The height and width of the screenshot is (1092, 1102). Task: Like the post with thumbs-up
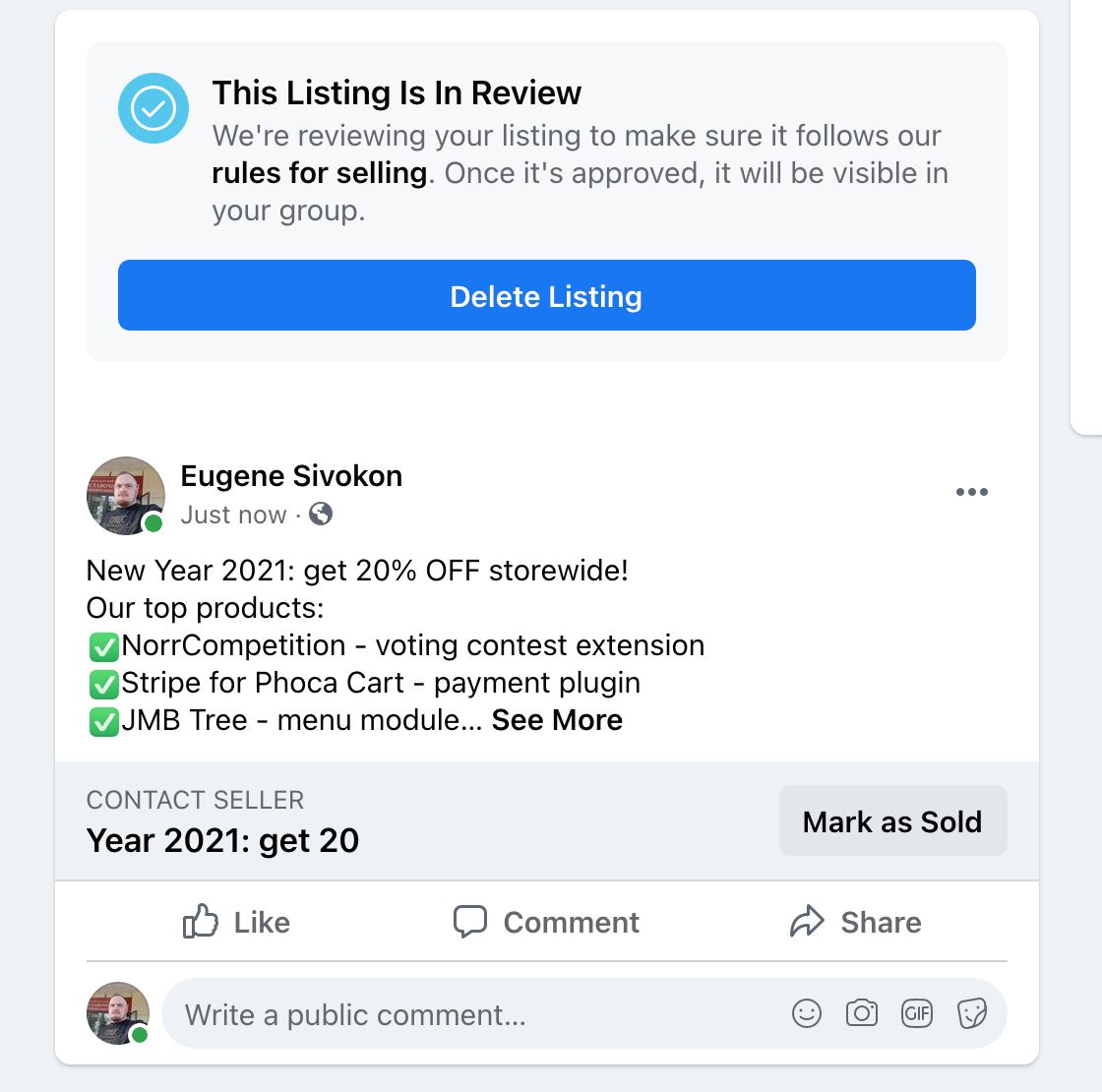(236, 922)
